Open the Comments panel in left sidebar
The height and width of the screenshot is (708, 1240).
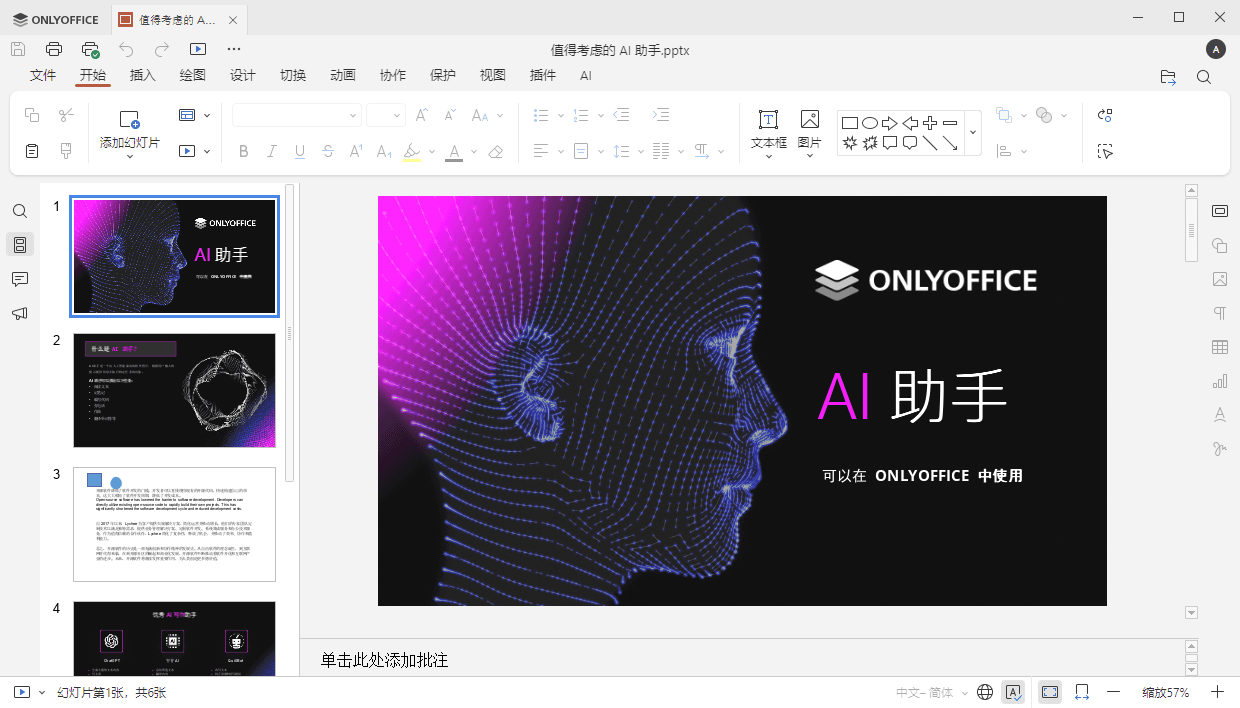click(20, 279)
